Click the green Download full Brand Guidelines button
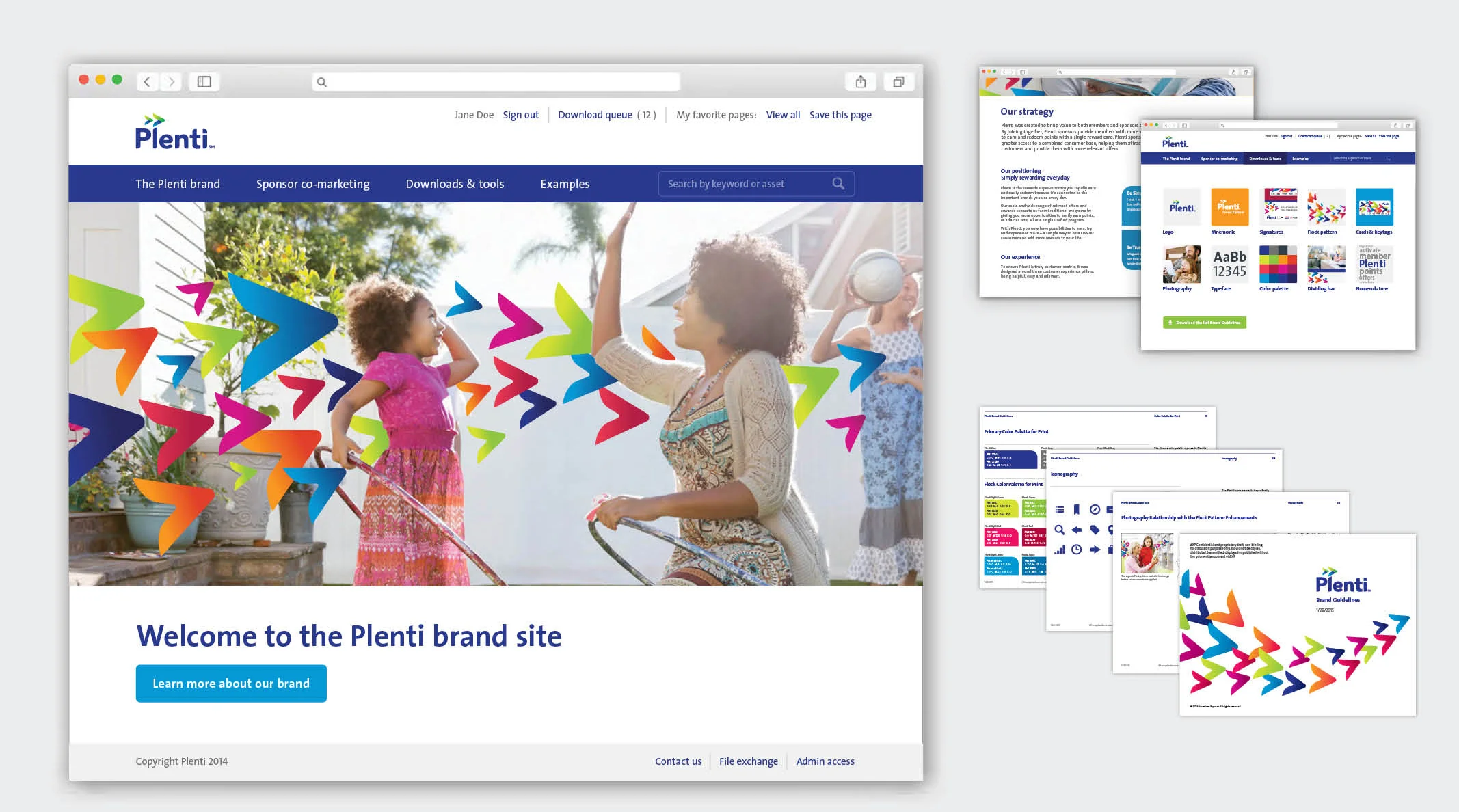Viewport: 1459px width, 812px height. tap(1204, 323)
